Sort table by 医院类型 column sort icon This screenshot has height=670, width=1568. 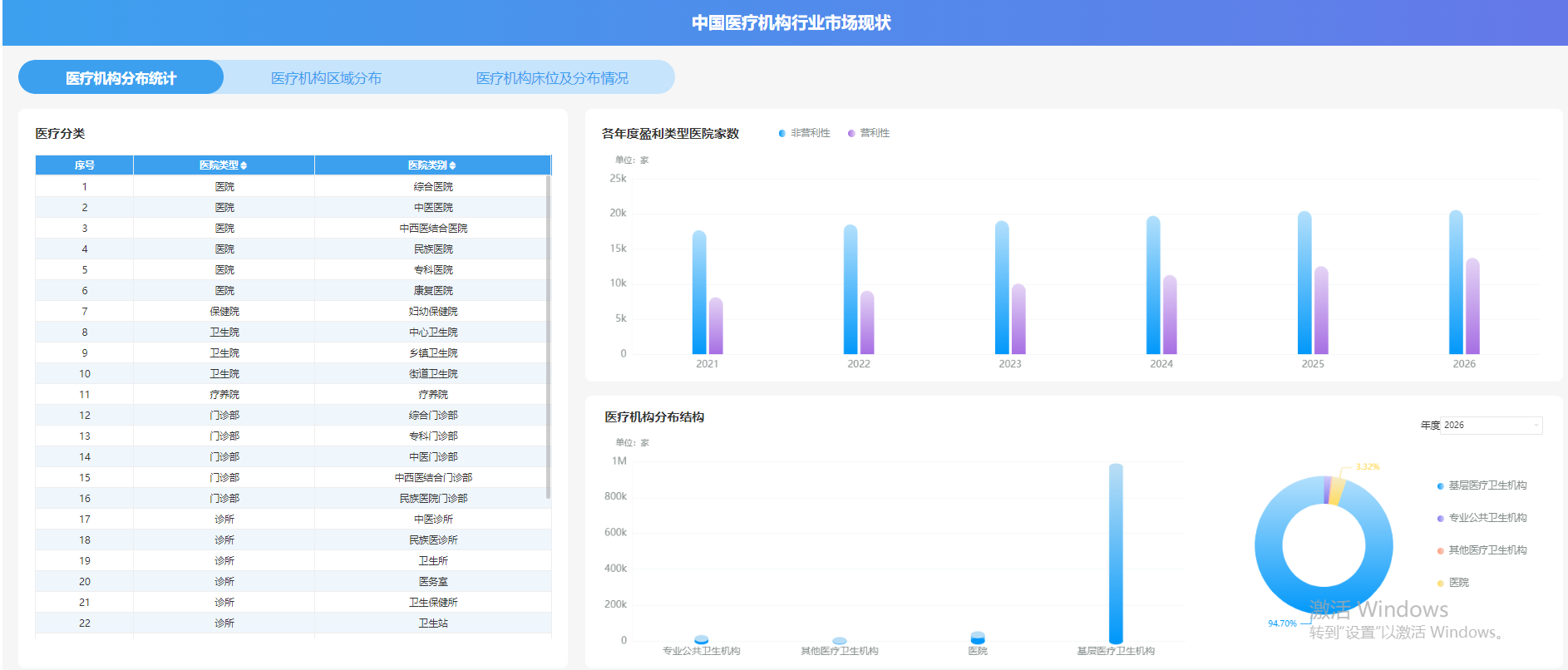244,165
